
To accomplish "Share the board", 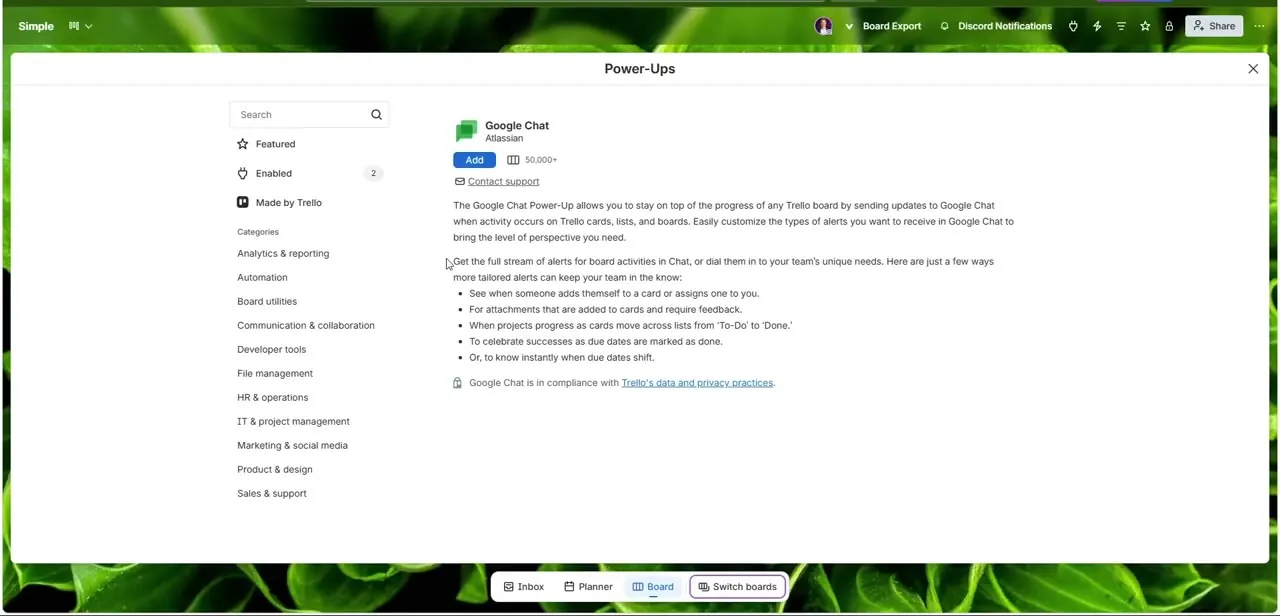I will [x=1212, y=26].
